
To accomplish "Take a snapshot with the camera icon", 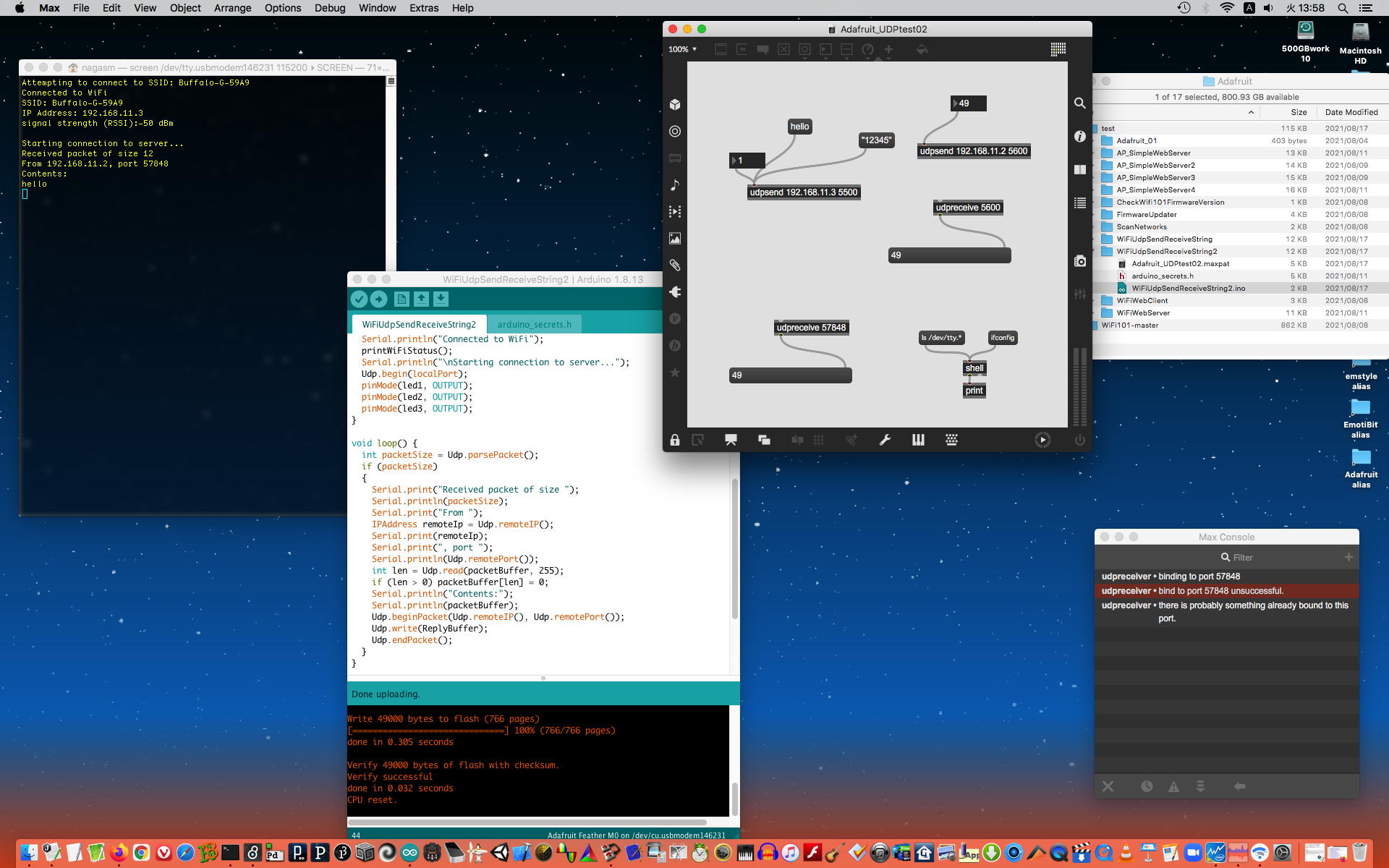I will tap(1079, 261).
